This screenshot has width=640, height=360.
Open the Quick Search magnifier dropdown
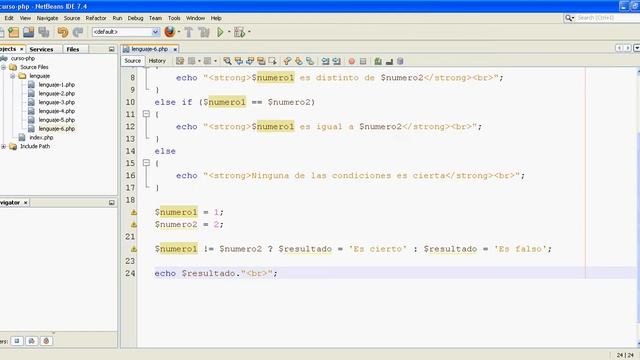coord(569,18)
